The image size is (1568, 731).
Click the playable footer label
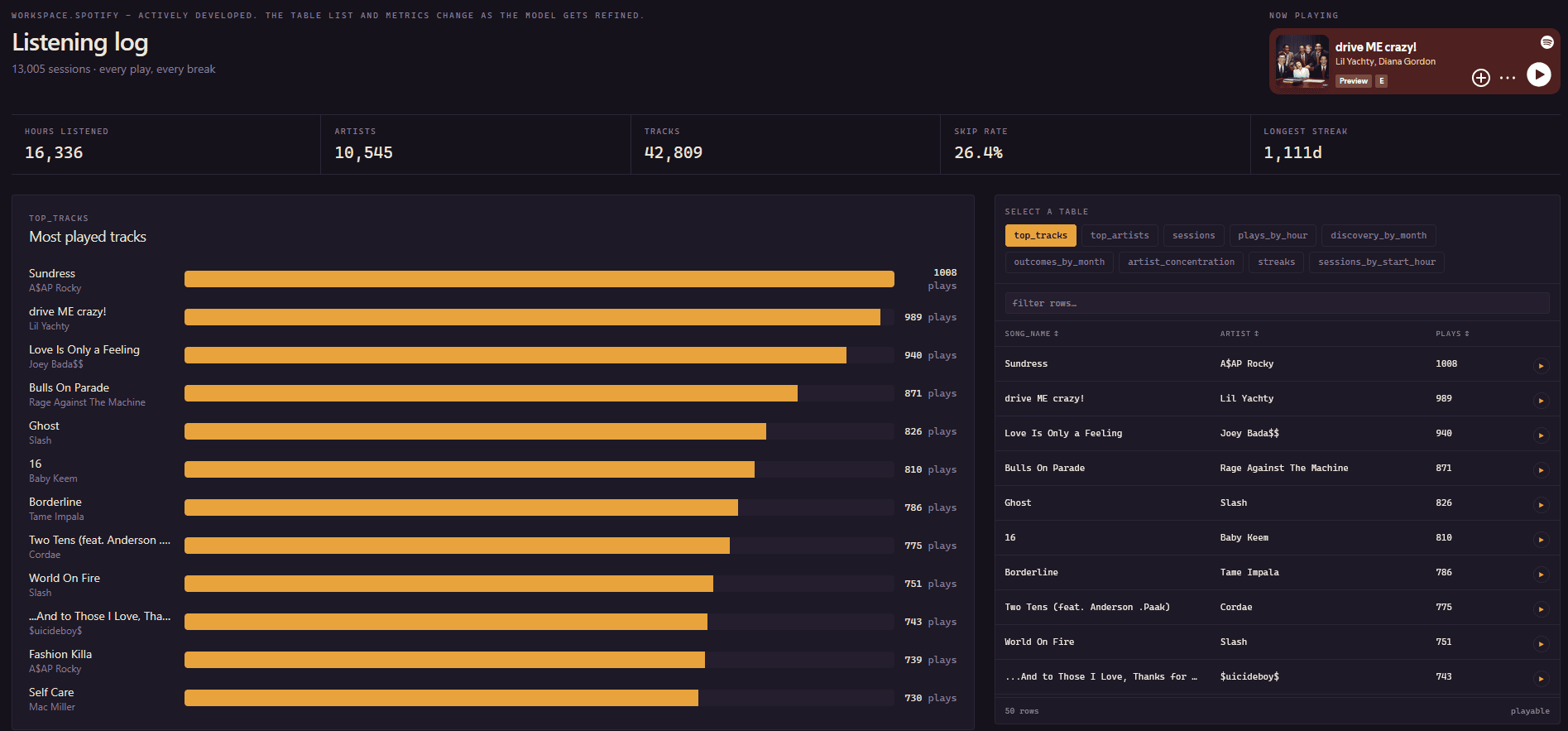[x=1530, y=711]
